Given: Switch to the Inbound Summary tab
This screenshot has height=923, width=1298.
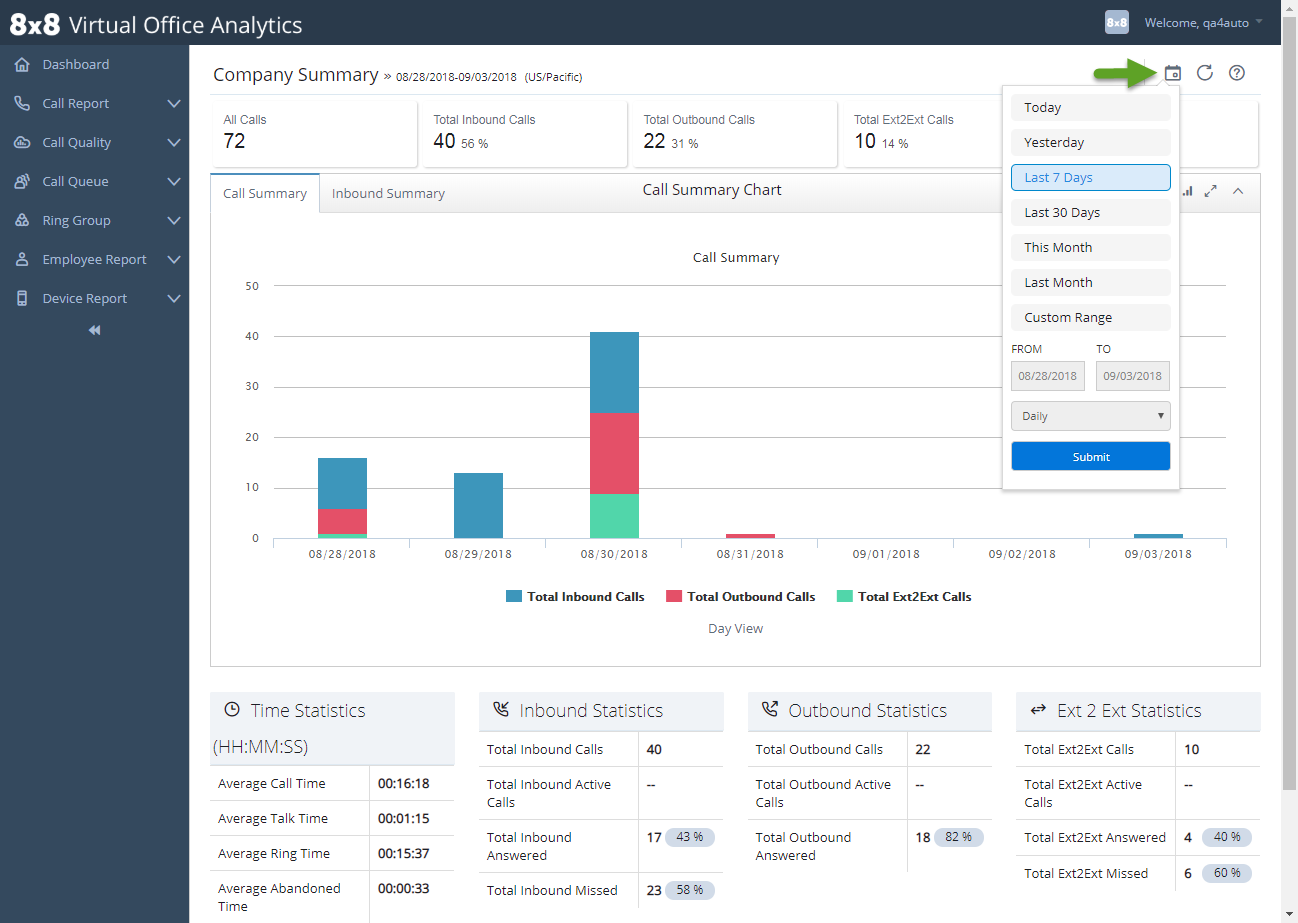Looking at the screenshot, I should pos(388,192).
